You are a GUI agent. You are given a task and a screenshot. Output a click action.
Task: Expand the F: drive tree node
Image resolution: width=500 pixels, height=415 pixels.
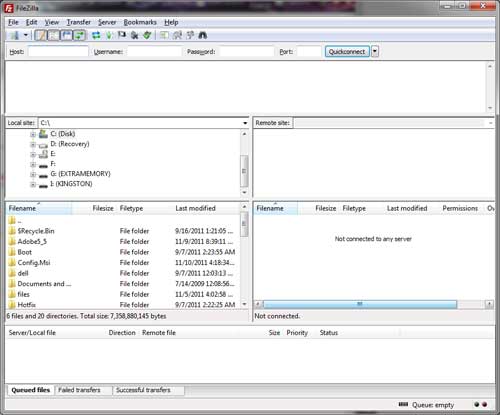[33, 164]
